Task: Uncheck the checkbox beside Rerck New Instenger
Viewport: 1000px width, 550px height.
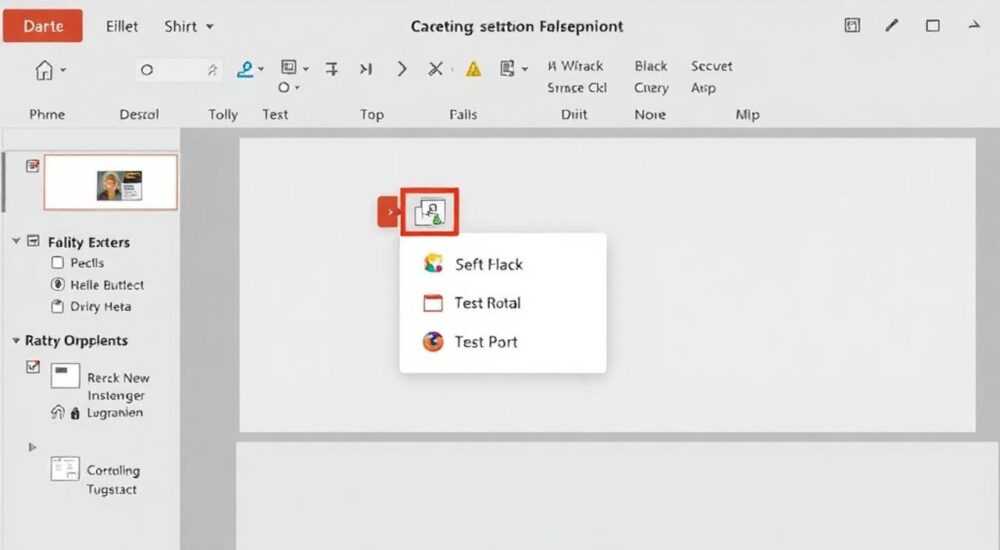Action: coord(33,366)
